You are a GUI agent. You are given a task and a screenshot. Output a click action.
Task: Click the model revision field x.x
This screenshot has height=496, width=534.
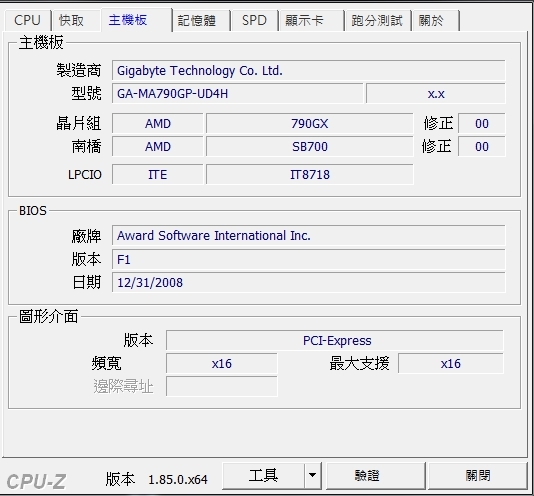click(x=436, y=93)
